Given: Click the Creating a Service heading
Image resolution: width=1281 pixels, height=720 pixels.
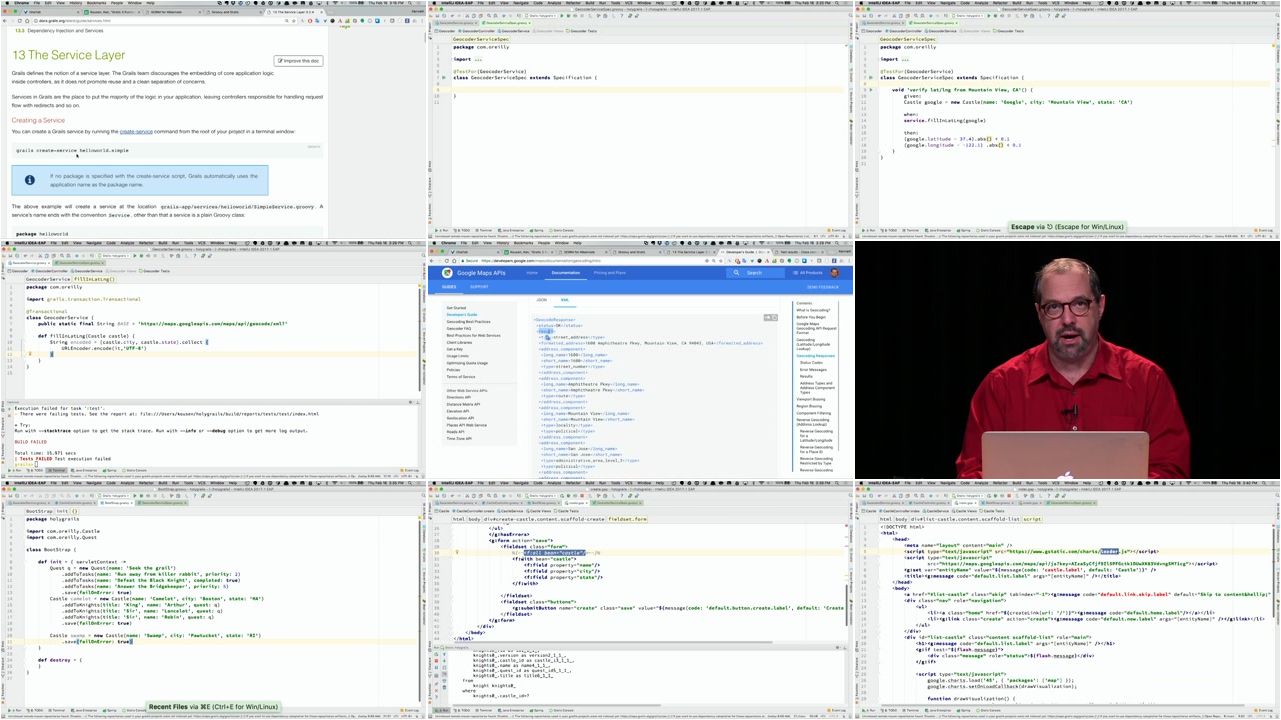Looking at the screenshot, I should (x=39, y=120).
